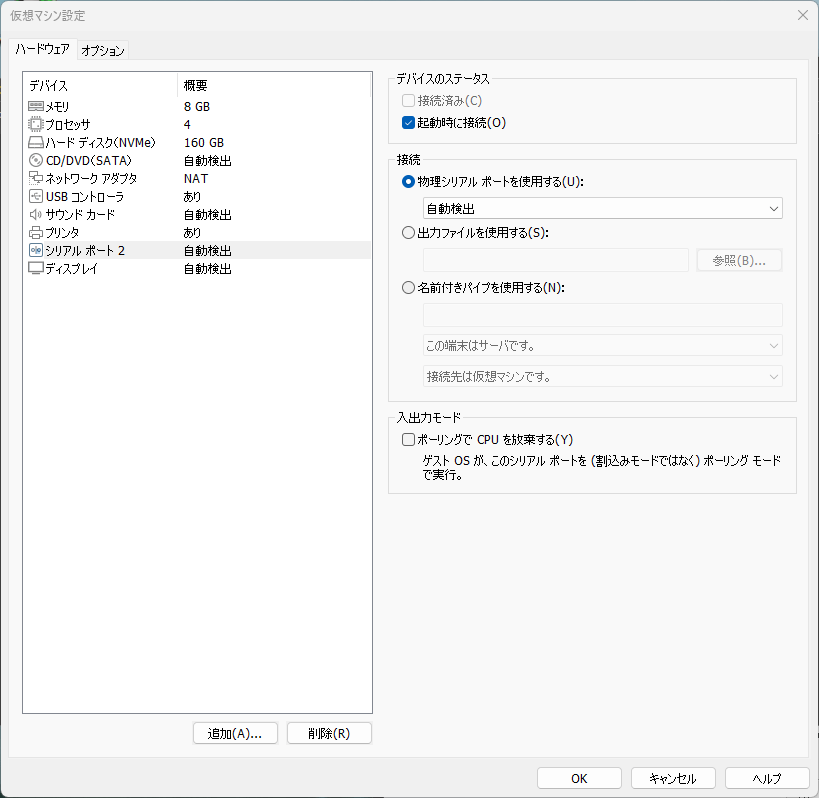Click the USB コントローラ icon
Screen dimensions: 819x798
[x=36, y=196]
